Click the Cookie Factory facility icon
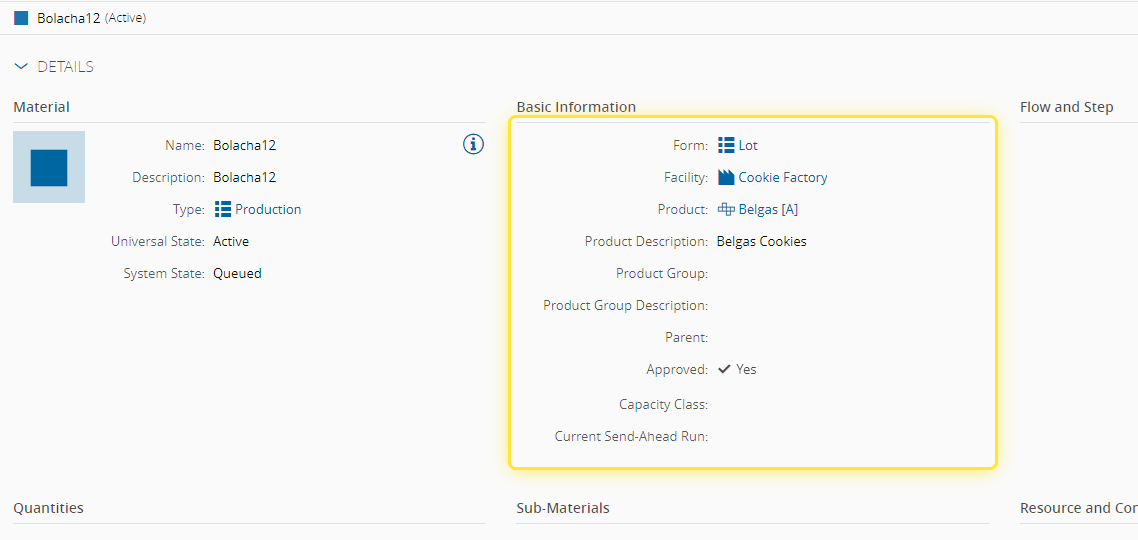 726,177
